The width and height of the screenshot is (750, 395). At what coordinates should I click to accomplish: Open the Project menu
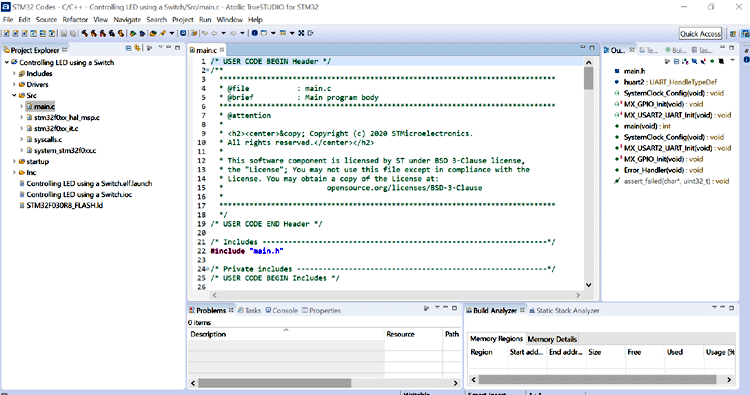183,20
